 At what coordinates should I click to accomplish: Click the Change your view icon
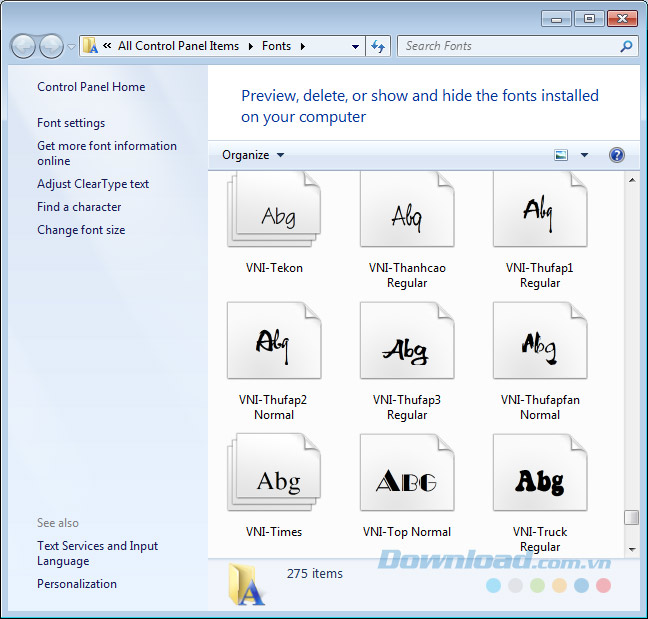561,155
